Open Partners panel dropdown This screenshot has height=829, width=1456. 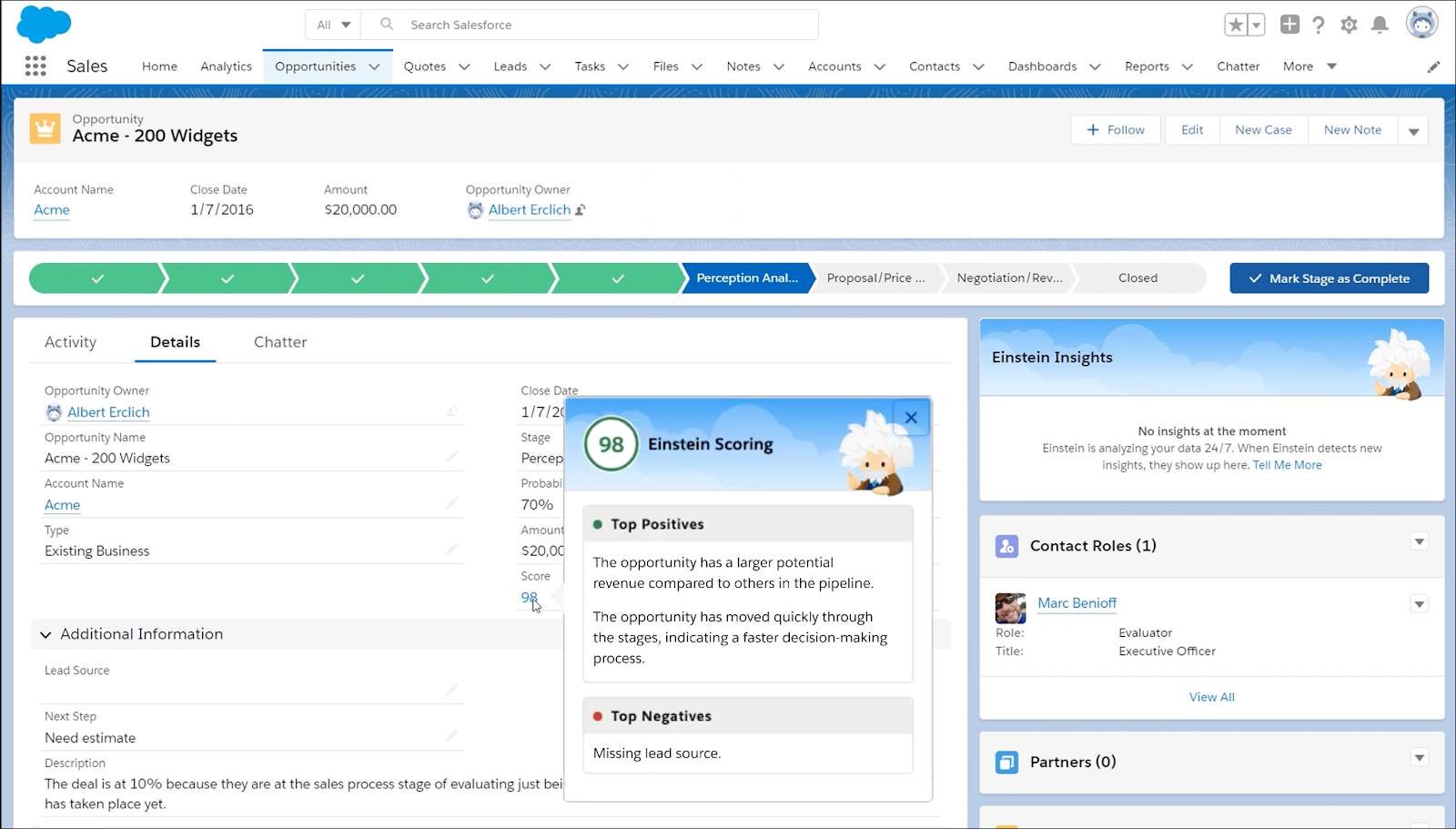coord(1419,757)
